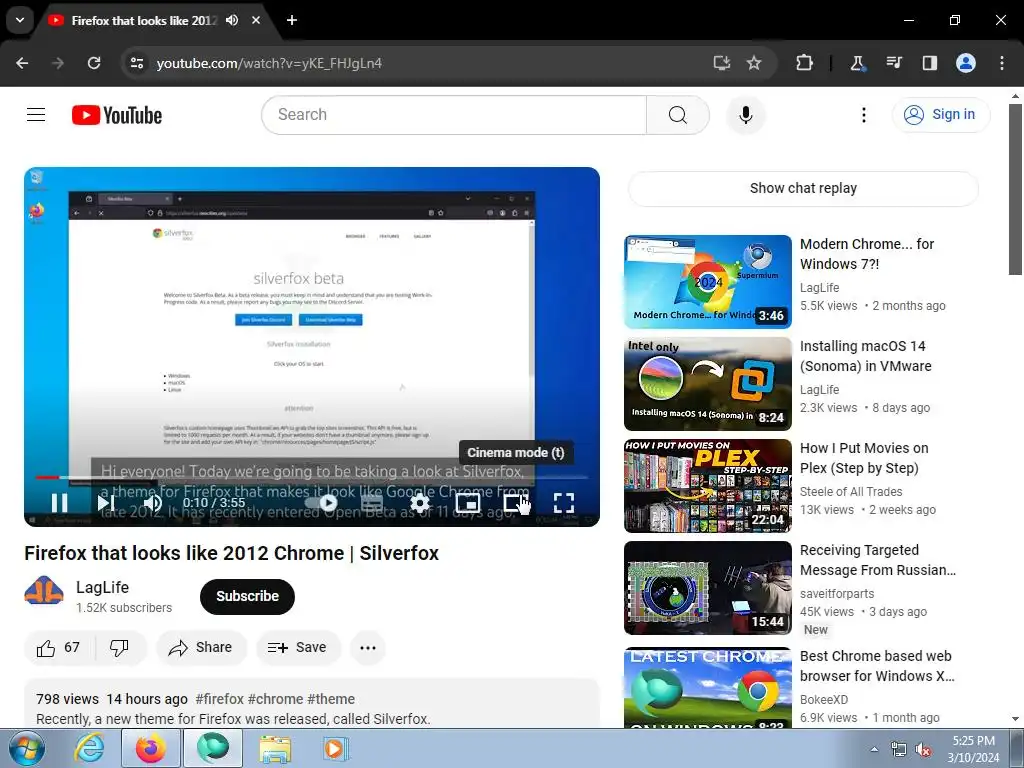This screenshot has height=768, width=1024.
Task: Enable miniplayer mode
Action: (x=468, y=503)
